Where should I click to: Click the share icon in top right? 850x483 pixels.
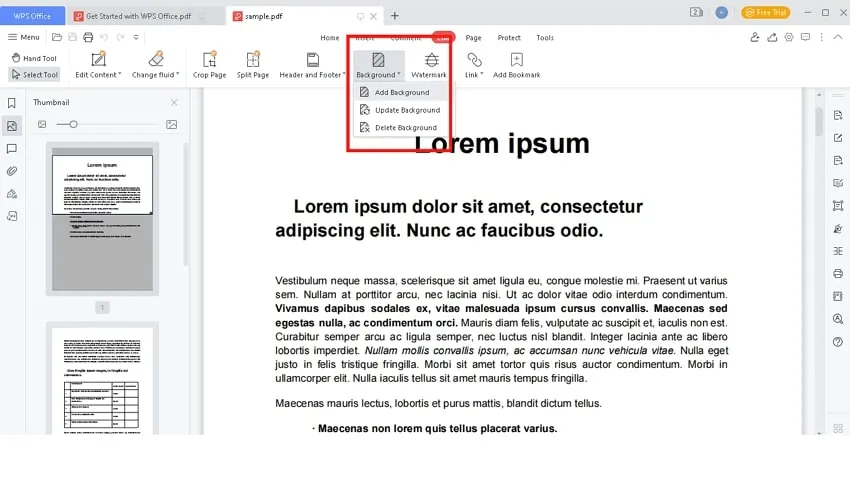[772, 37]
